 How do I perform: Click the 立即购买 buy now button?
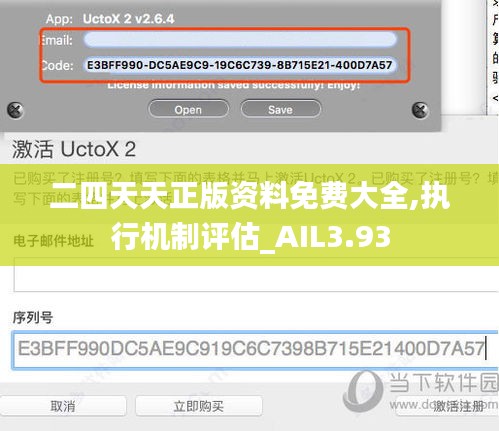coord(199,406)
